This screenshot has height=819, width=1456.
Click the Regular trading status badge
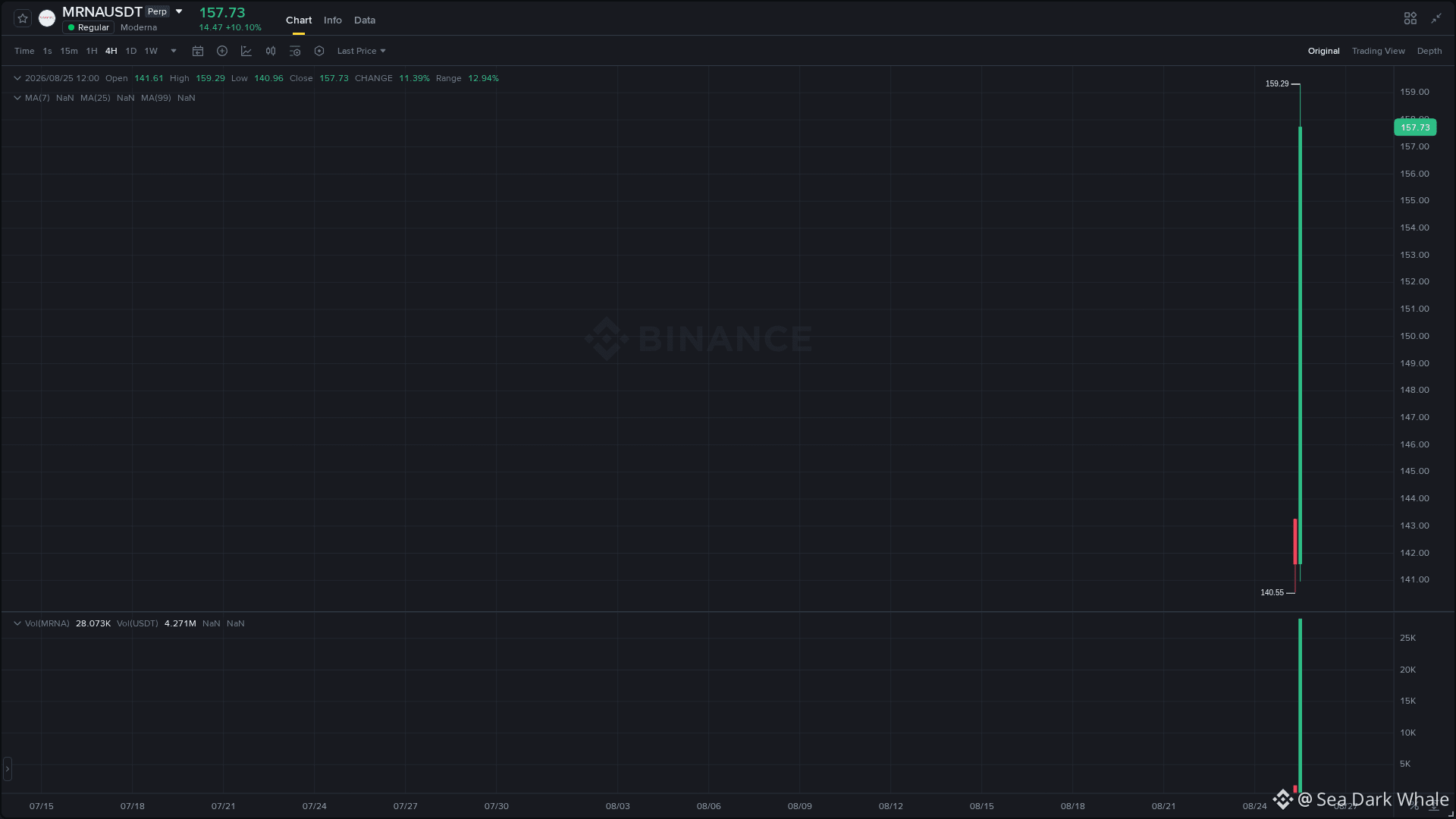[x=89, y=27]
